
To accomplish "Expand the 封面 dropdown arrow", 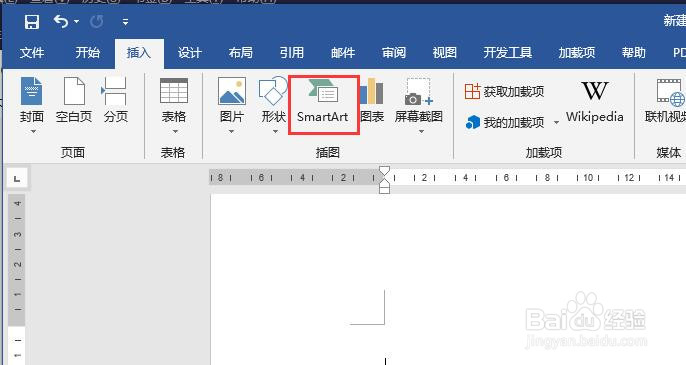I will [x=33, y=131].
